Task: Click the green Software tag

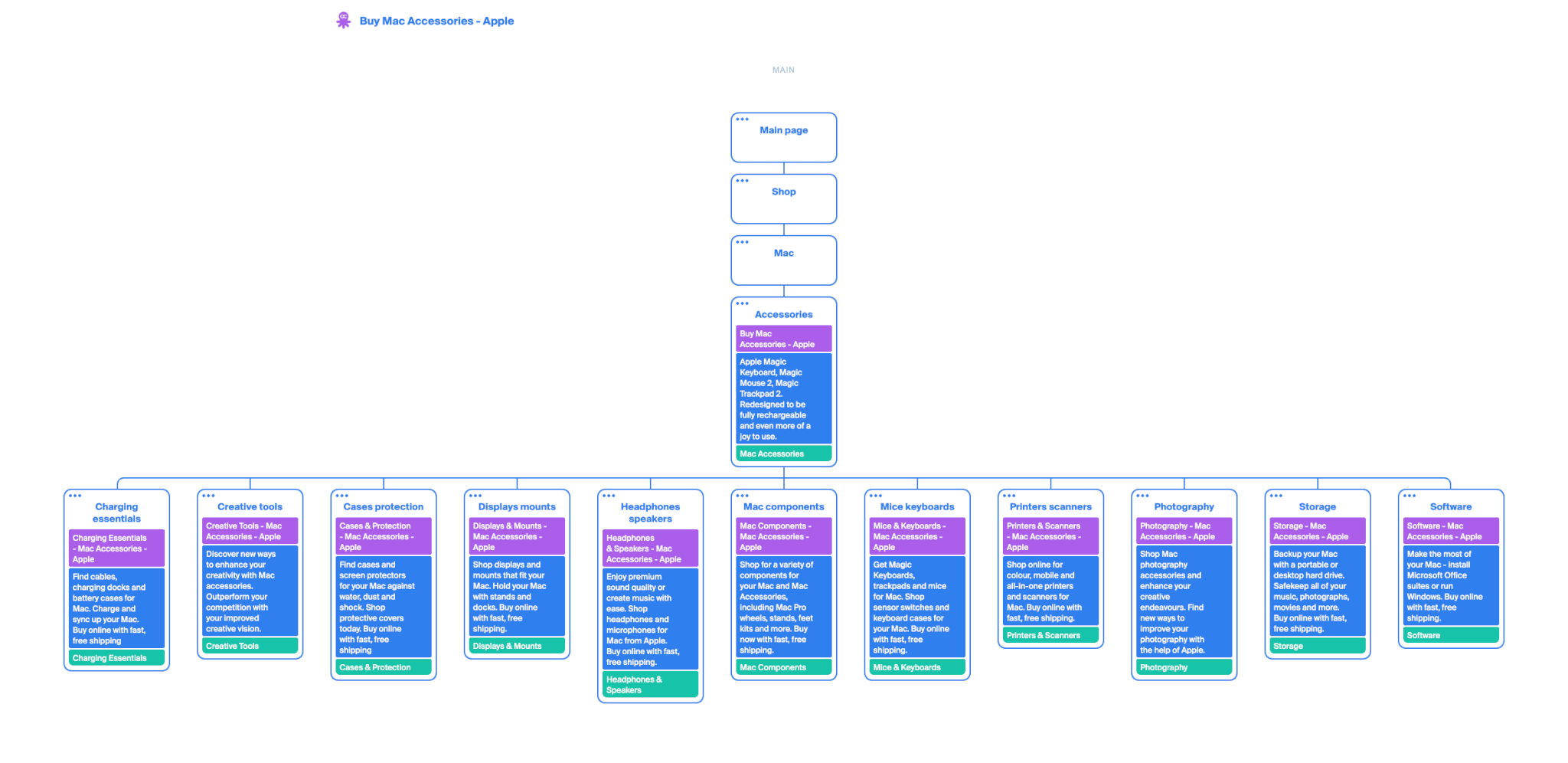Action: point(1451,635)
